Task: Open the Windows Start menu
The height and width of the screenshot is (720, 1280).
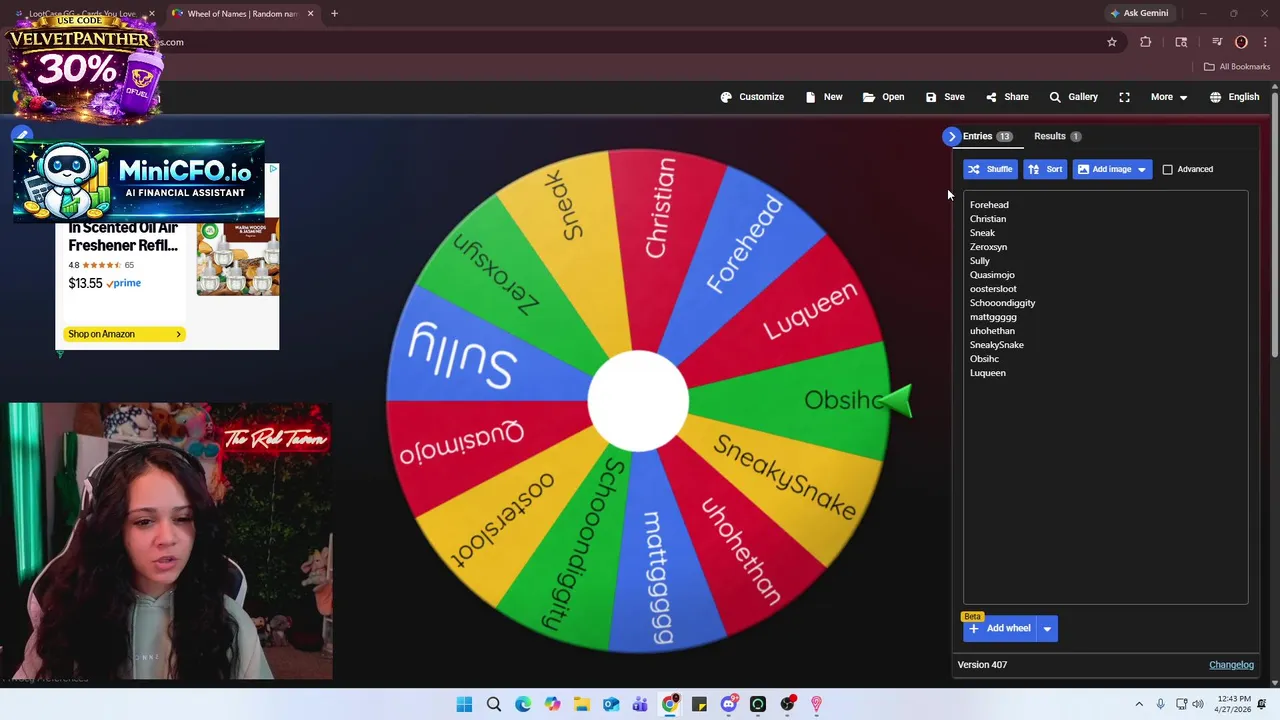Action: 464,705
